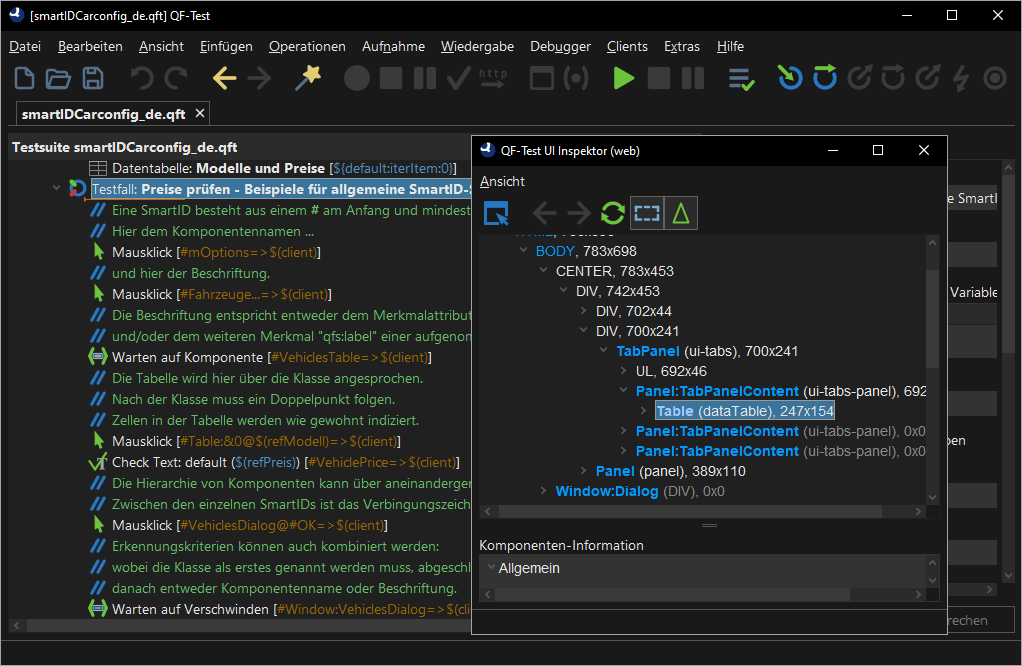
Task: Open the Datei menu
Action: (x=25, y=46)
